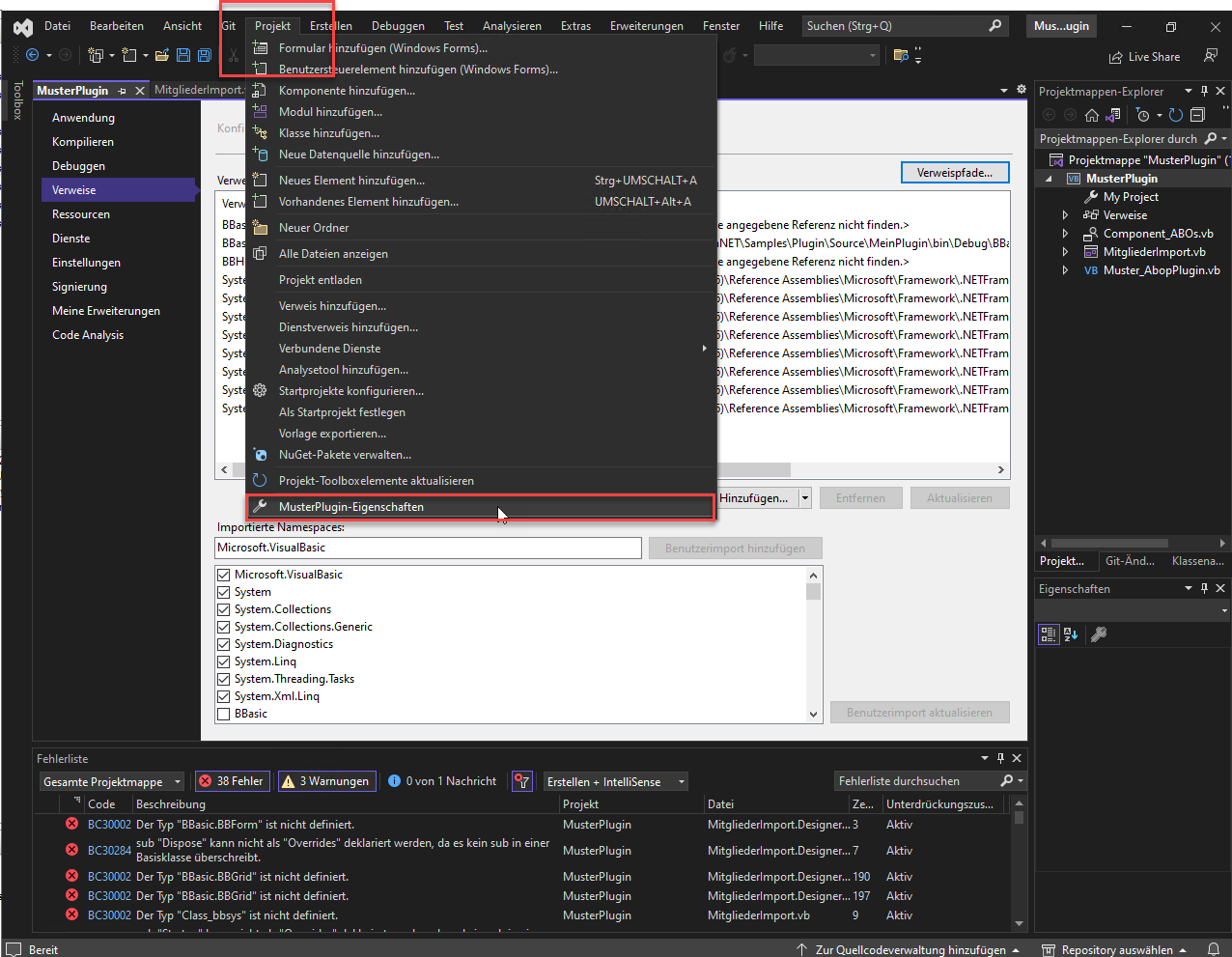Screen dimensions: 1232x957
Task: Click the settings gear above properties page
Action: point(1022,90)
